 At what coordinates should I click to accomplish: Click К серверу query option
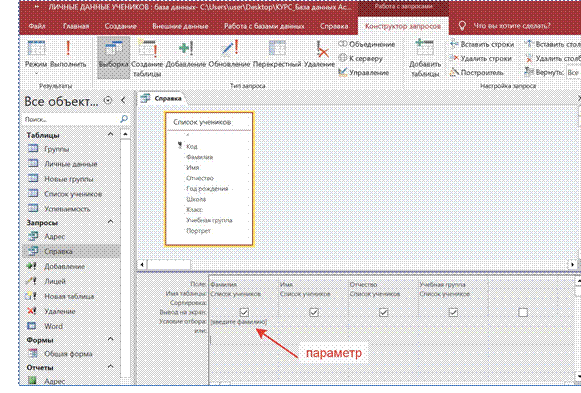click(x=361, y=59)
